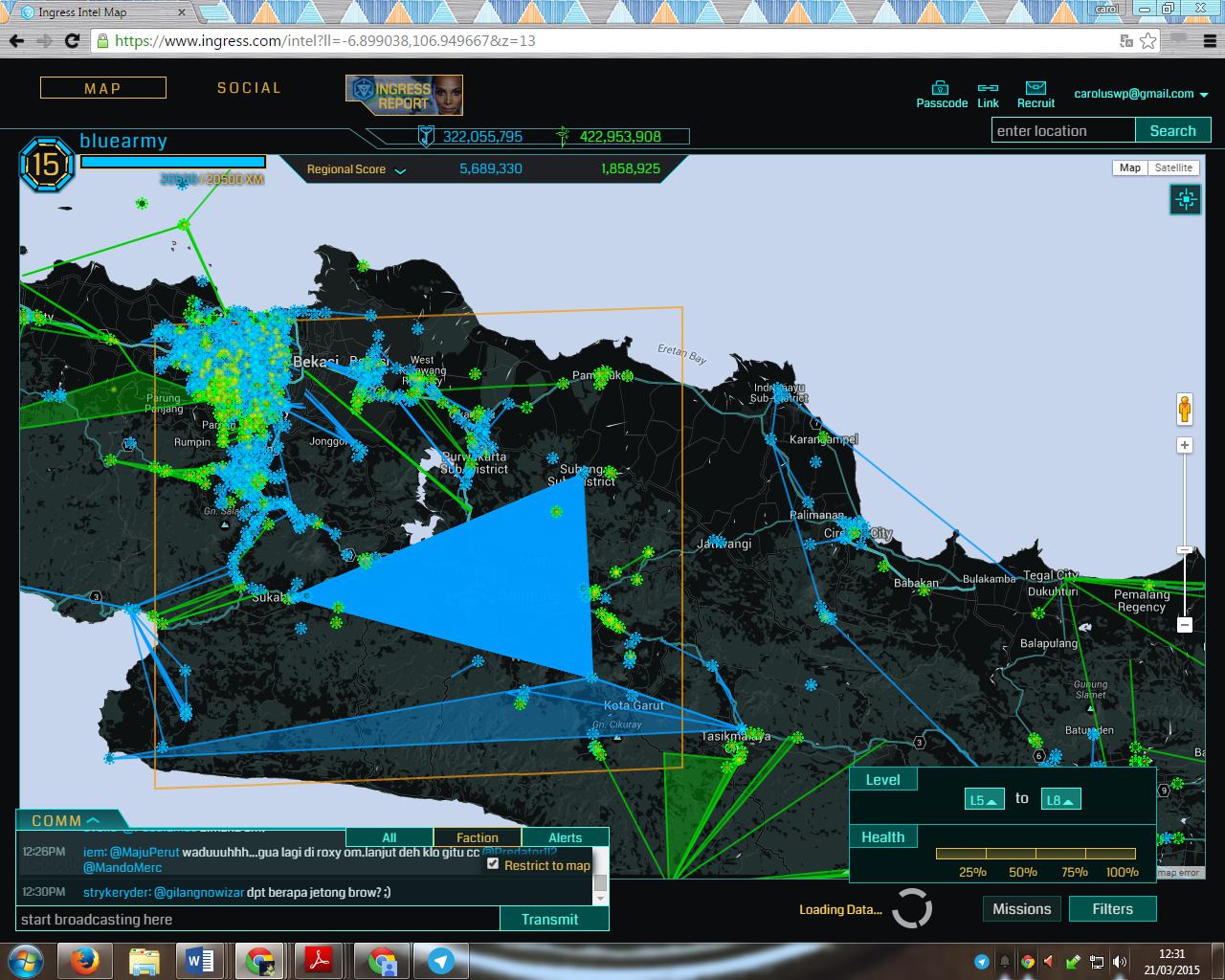This screenshot has width=1225, height=980.
Task: Click the network connection tray icon
Action: click(x=1097, y=962)
